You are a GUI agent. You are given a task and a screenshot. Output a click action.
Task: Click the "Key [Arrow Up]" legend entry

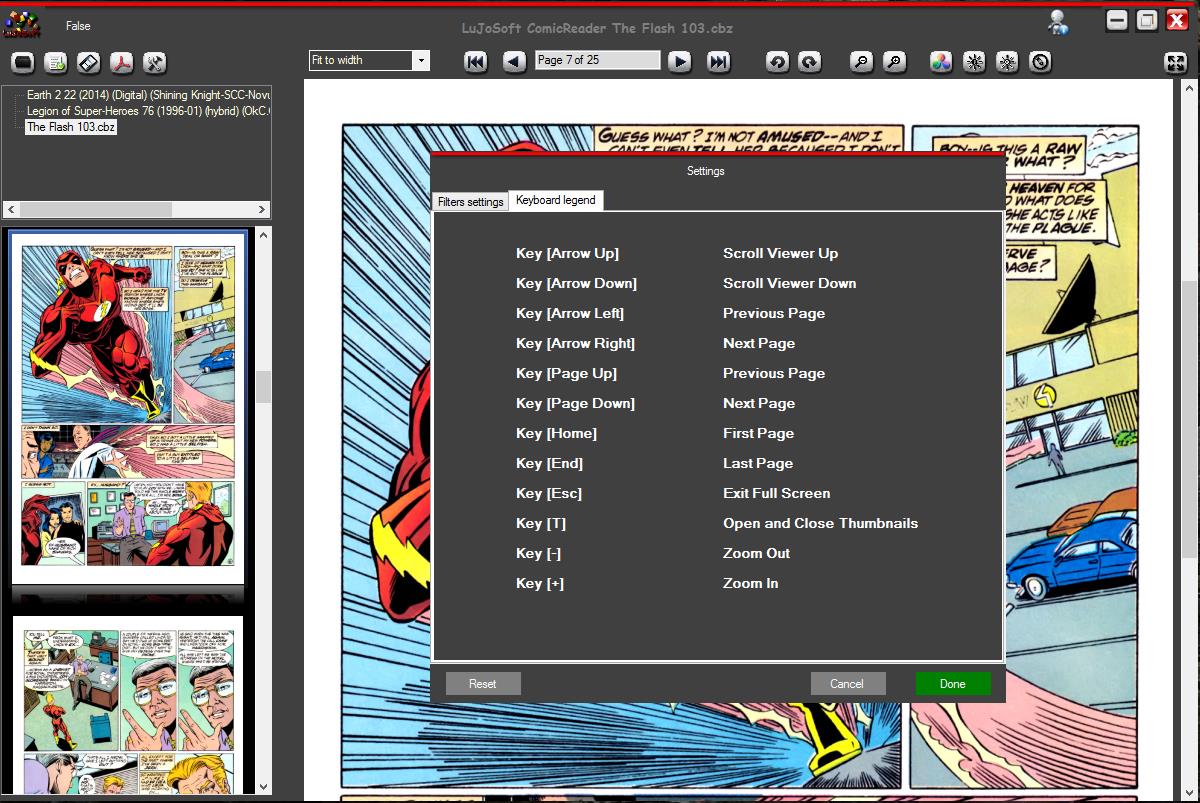tap(567, 253)
